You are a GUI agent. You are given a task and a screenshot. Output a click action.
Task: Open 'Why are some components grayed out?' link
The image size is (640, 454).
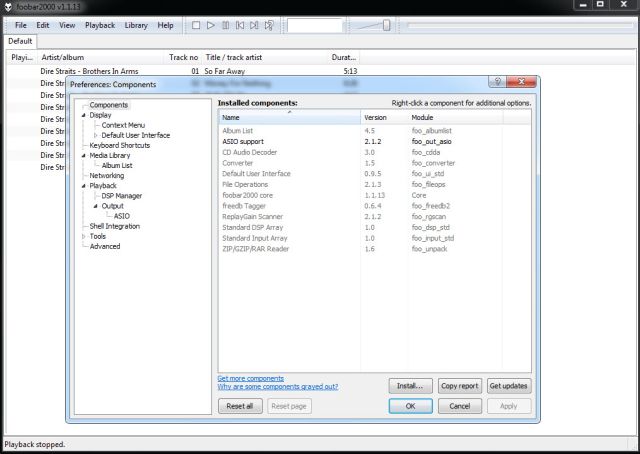coord(278,387)
